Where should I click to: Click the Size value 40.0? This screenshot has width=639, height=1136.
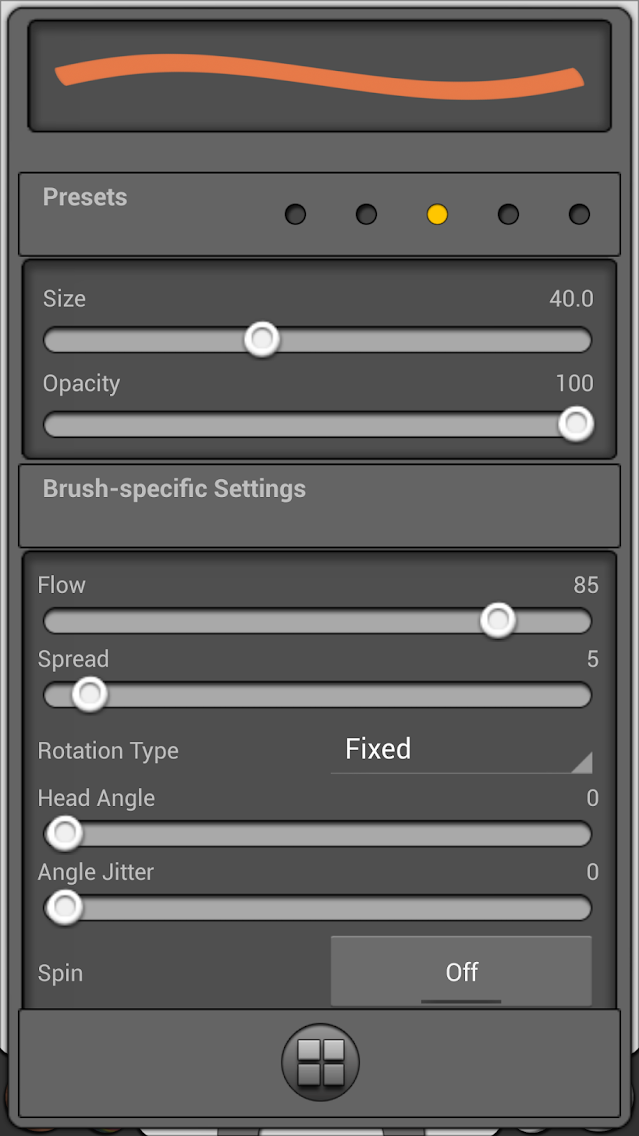[571, 299]
